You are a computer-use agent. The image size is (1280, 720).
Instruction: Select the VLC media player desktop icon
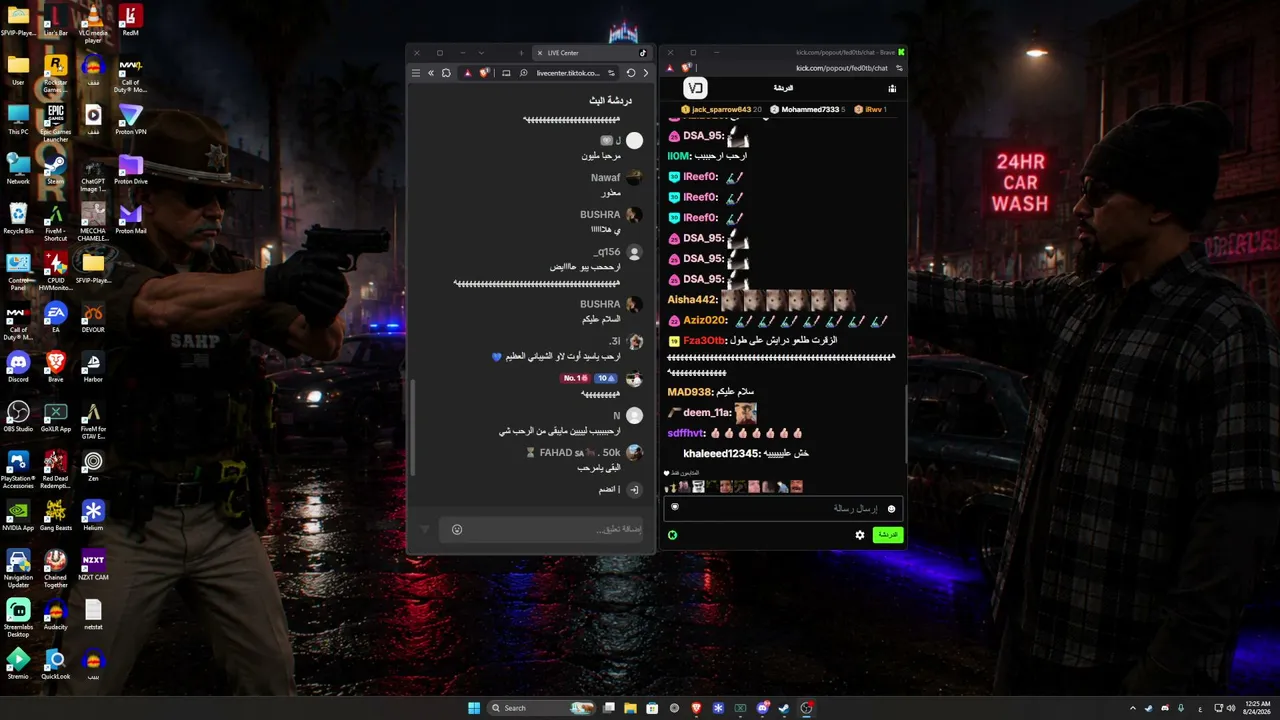tap(93, 24)
